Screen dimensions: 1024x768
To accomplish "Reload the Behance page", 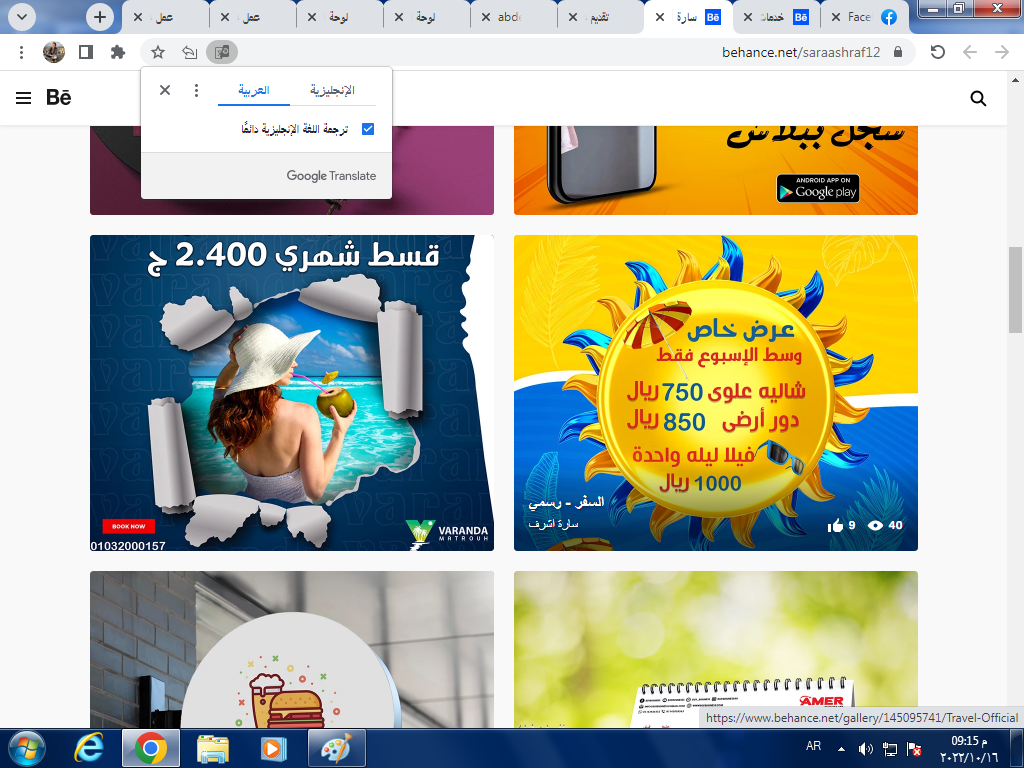I will pyautogui.click(x=938, y=52).
